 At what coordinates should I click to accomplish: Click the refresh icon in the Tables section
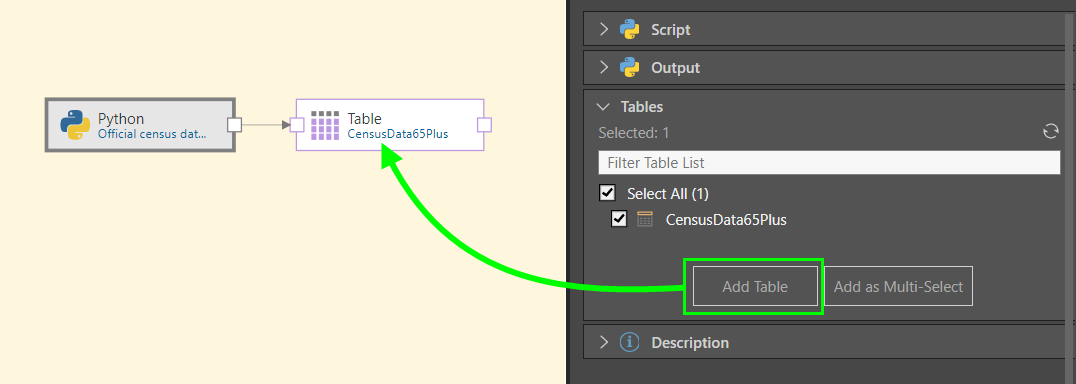pyautogui.click(x=1051, y=132)
